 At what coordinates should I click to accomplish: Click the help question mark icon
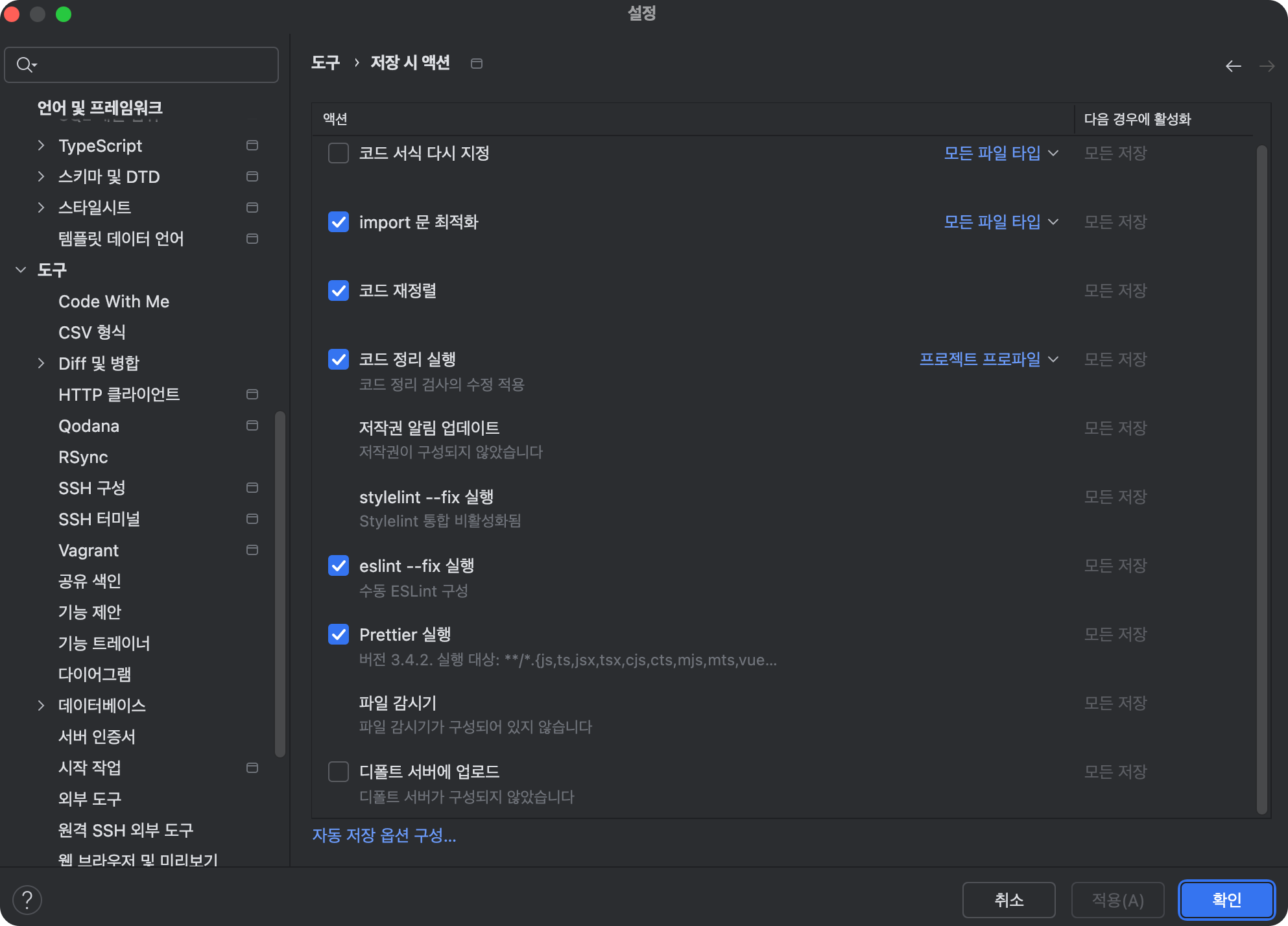pos(27,900)
